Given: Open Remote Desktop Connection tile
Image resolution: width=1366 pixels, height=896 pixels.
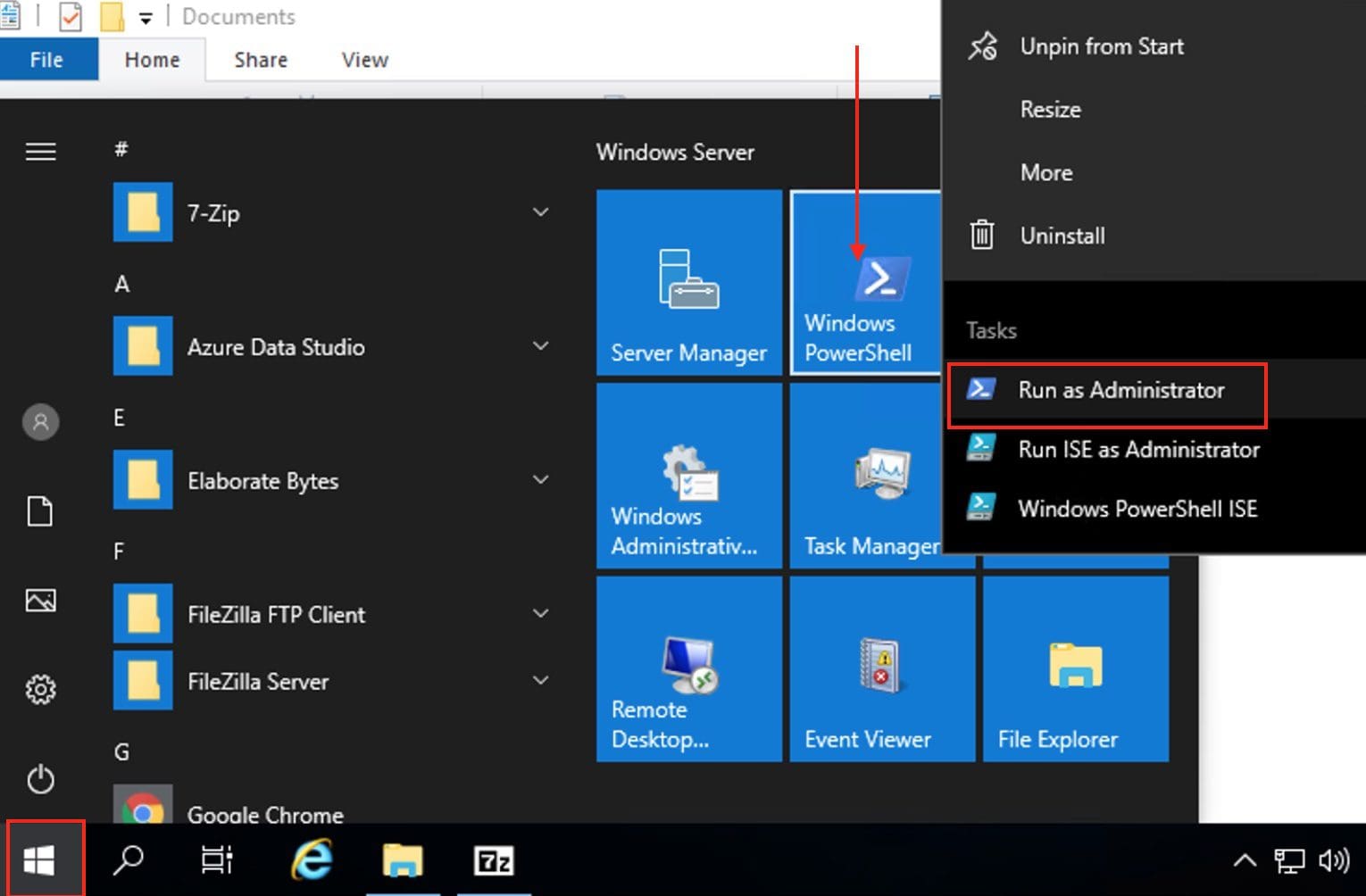Looking at the screenshot, I should tap(688, 669).
